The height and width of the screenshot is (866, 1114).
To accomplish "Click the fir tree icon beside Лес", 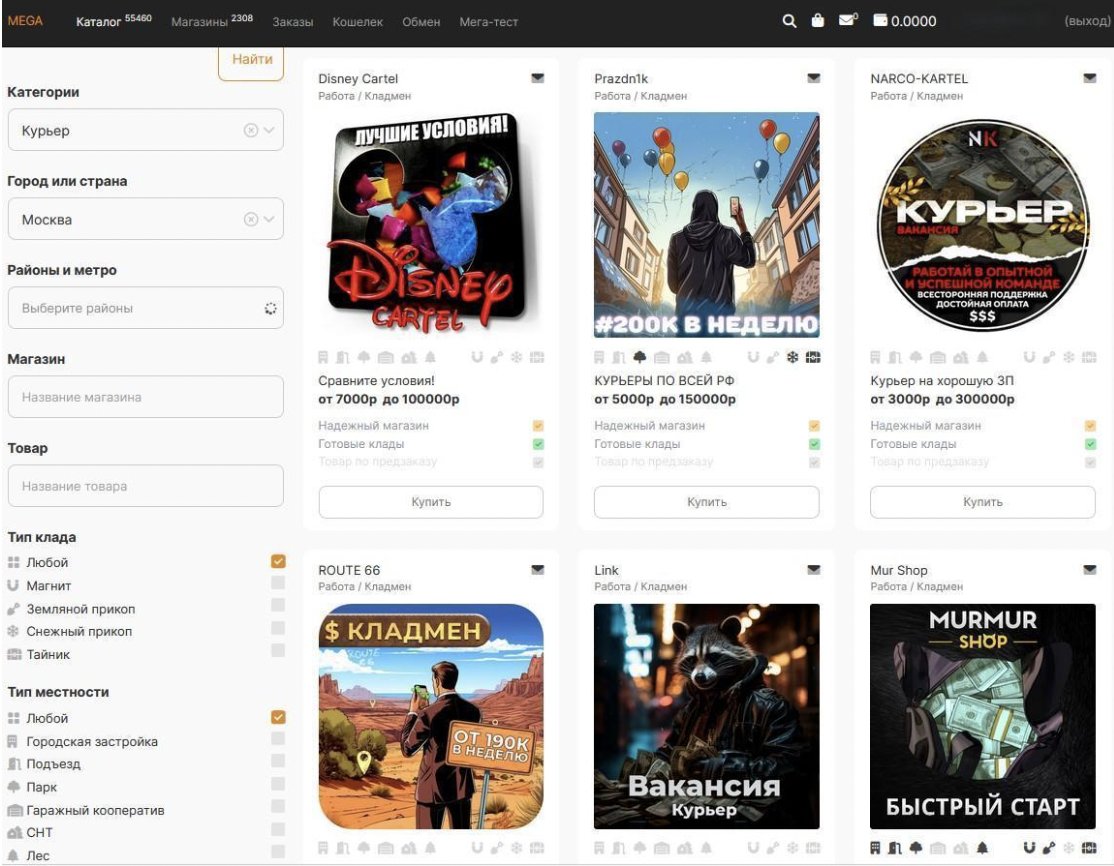I will tap(13, 855).
